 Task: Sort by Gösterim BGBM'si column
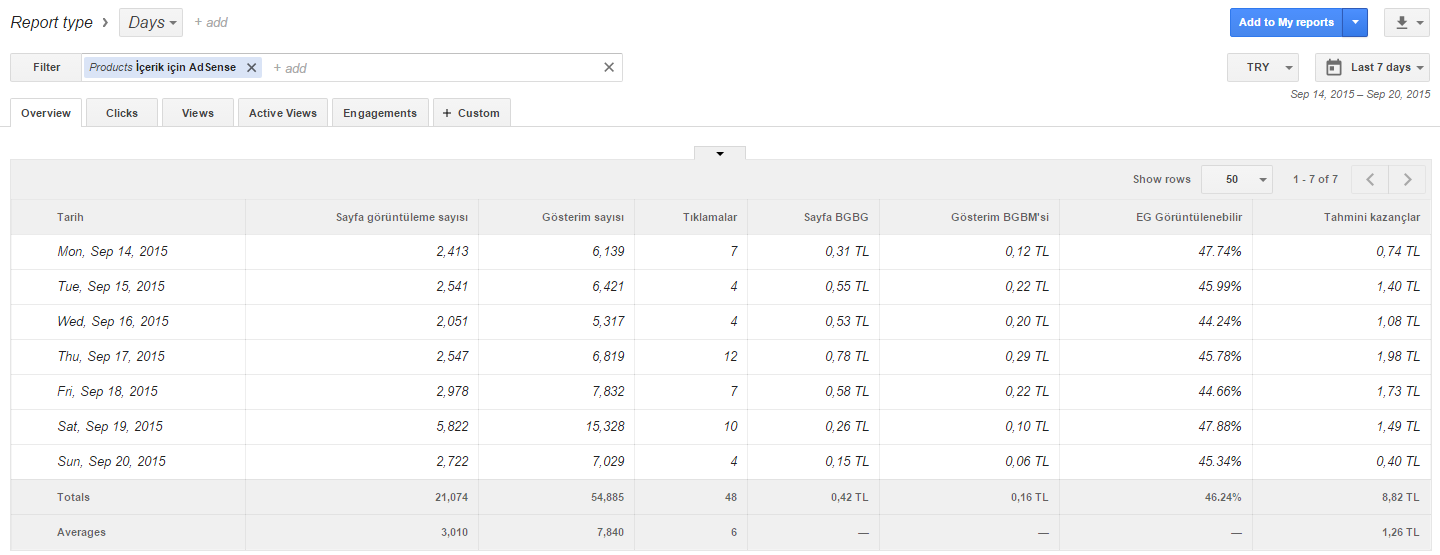[1000, 217]
